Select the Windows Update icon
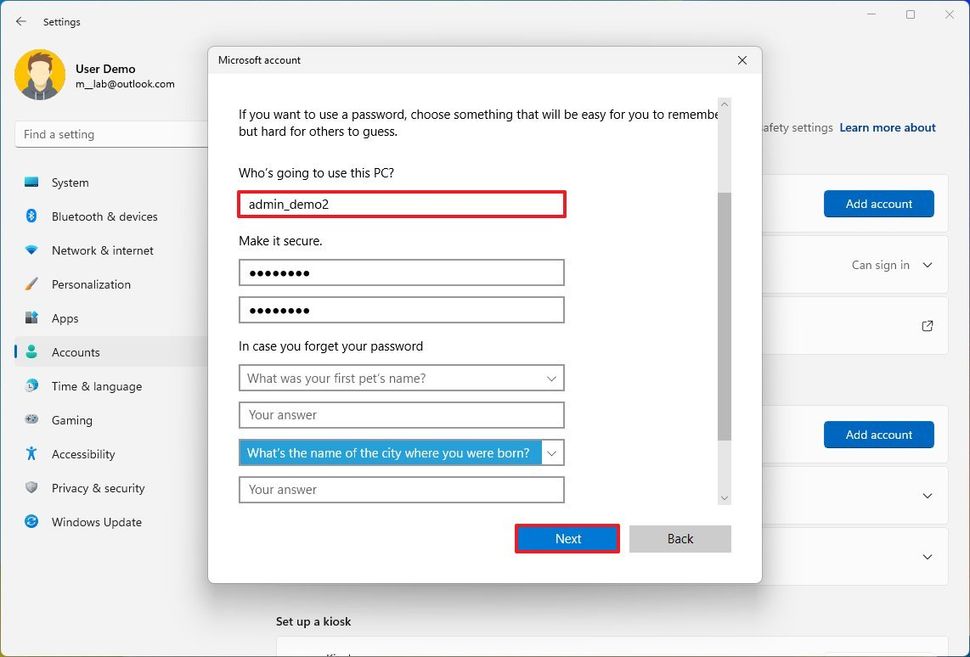This screenshot has height=657, width=970. (x=32, y=523)
